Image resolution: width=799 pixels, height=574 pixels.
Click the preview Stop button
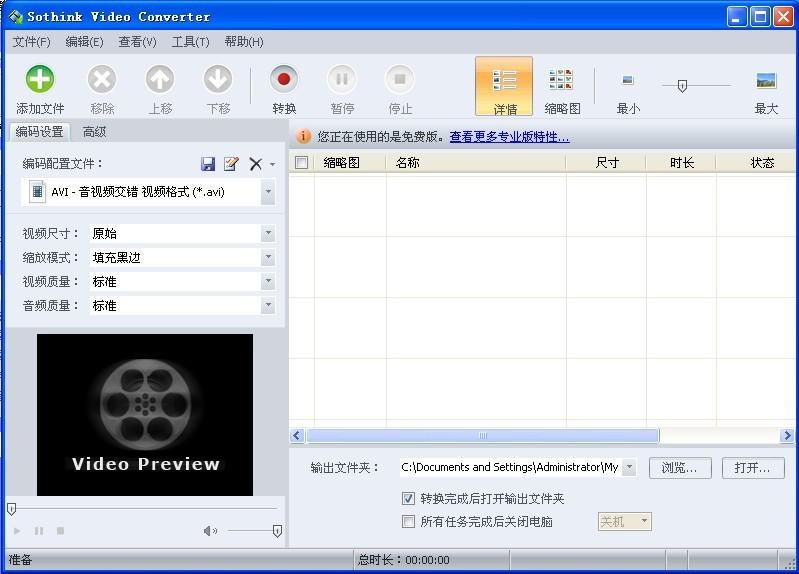(60, 531)
